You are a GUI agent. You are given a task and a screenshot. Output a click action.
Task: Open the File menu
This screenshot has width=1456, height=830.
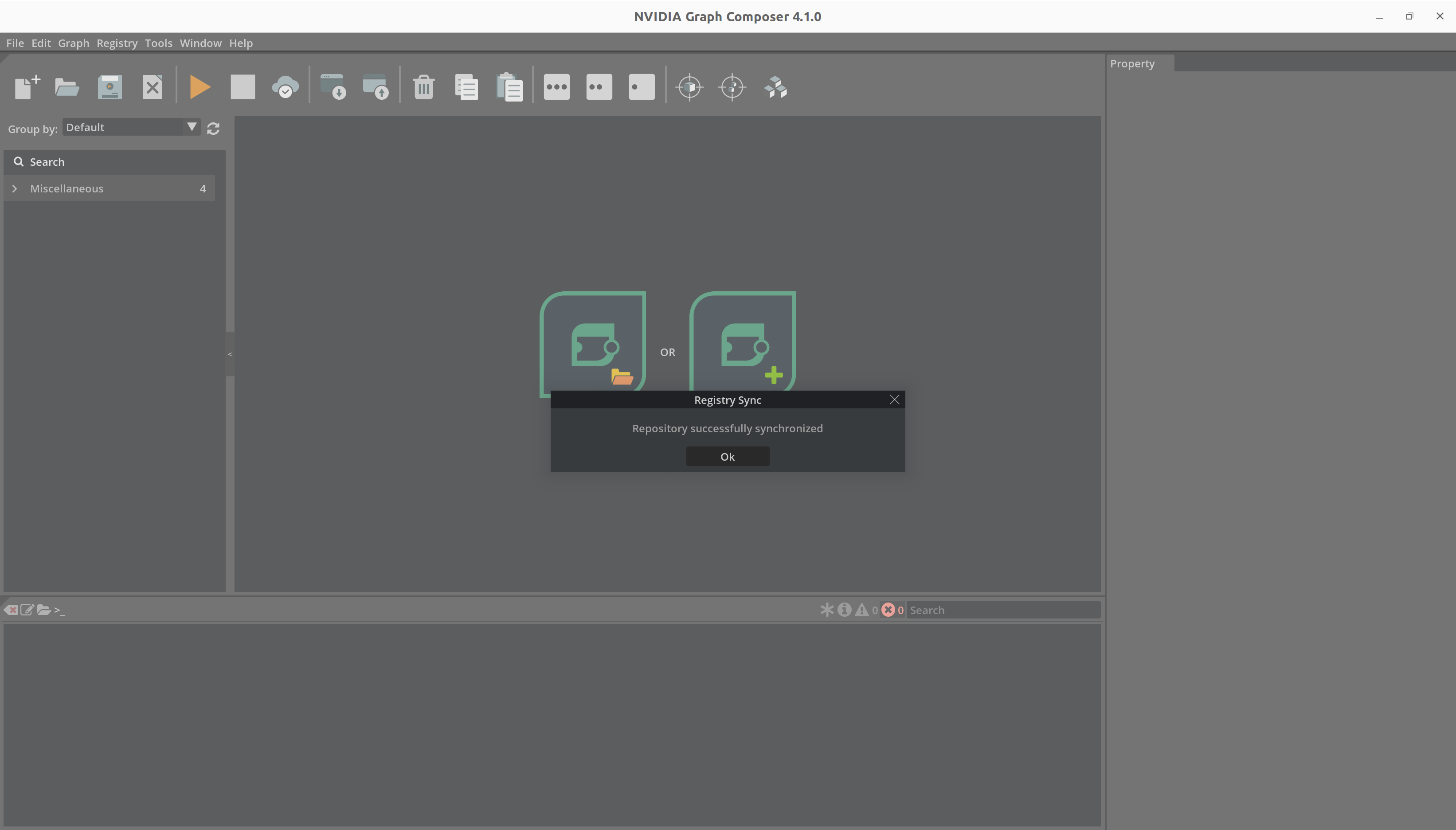[x=15, y=43]
